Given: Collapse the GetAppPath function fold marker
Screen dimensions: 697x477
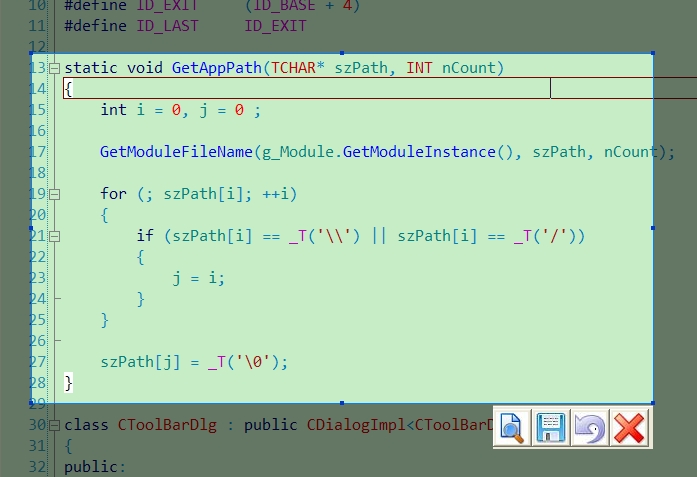Looking at the screenshot, I should (54, 68).
